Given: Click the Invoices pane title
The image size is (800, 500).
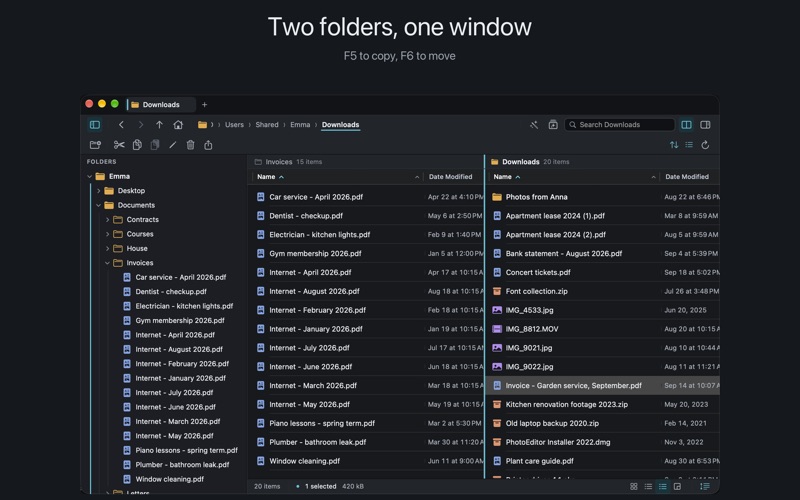Looking at the screenshot, I should click(279, 162).
